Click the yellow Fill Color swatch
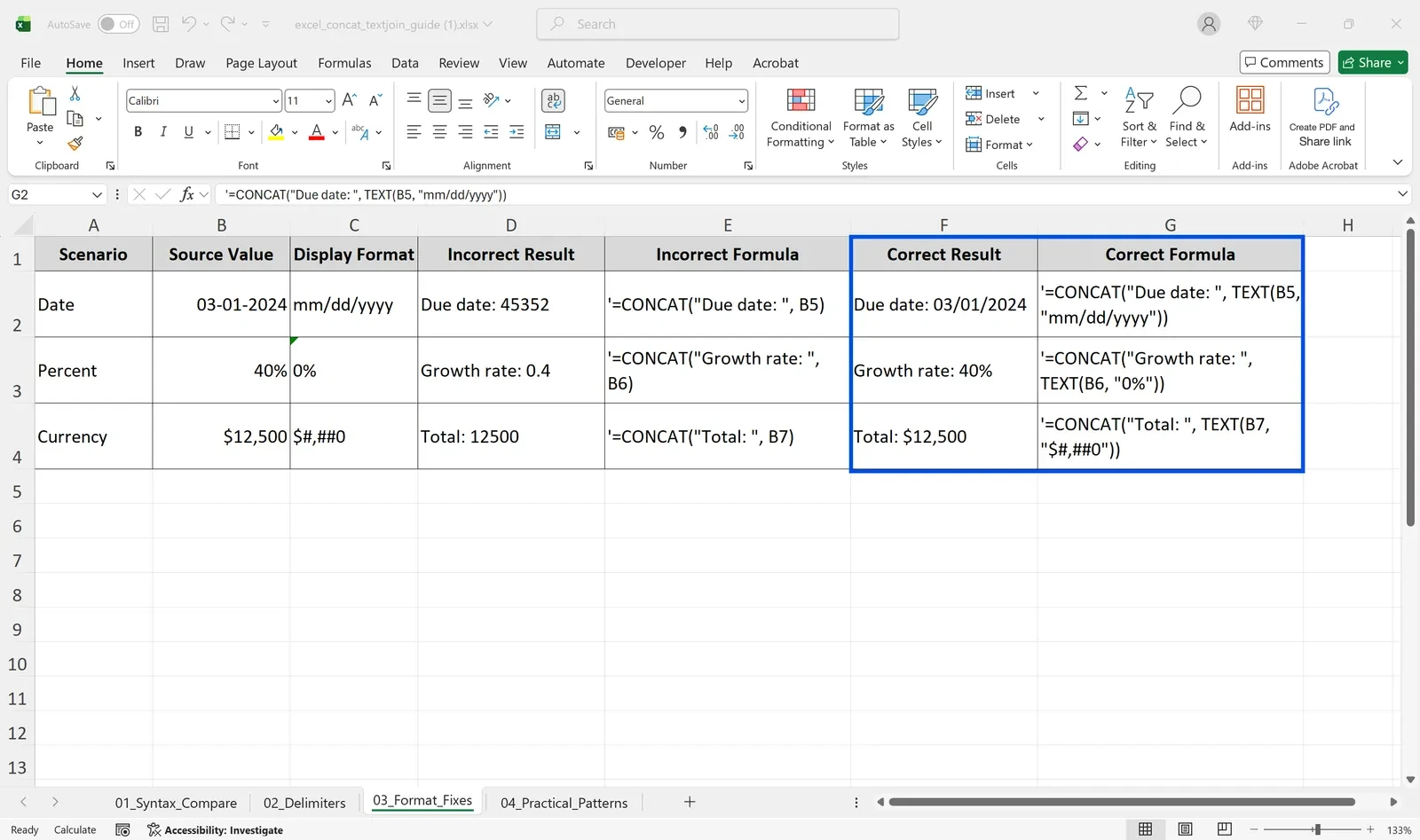The height and width of the screenshot is (840, 1420). [277, 133]
